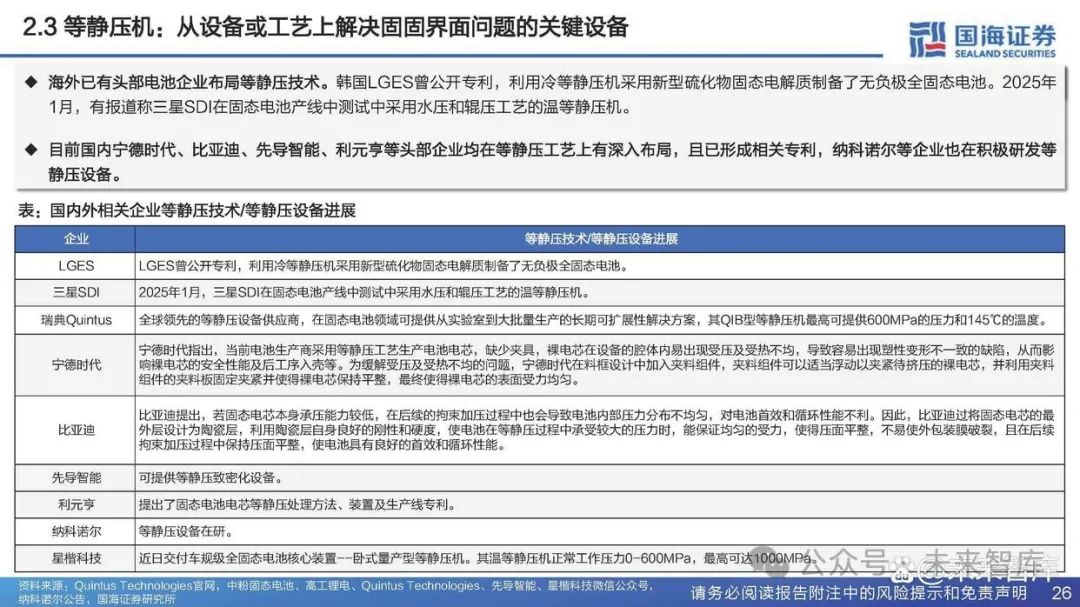Click the cell beginning "宁德时代指出"
This screenshot has height=607, width=1080.
[600, 365]
